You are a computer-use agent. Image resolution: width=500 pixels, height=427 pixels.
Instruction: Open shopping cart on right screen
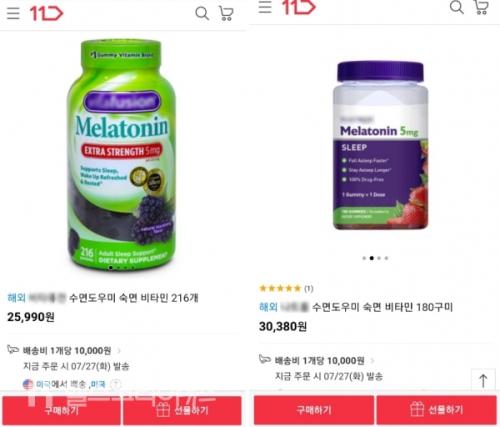(x=481, y=7)
